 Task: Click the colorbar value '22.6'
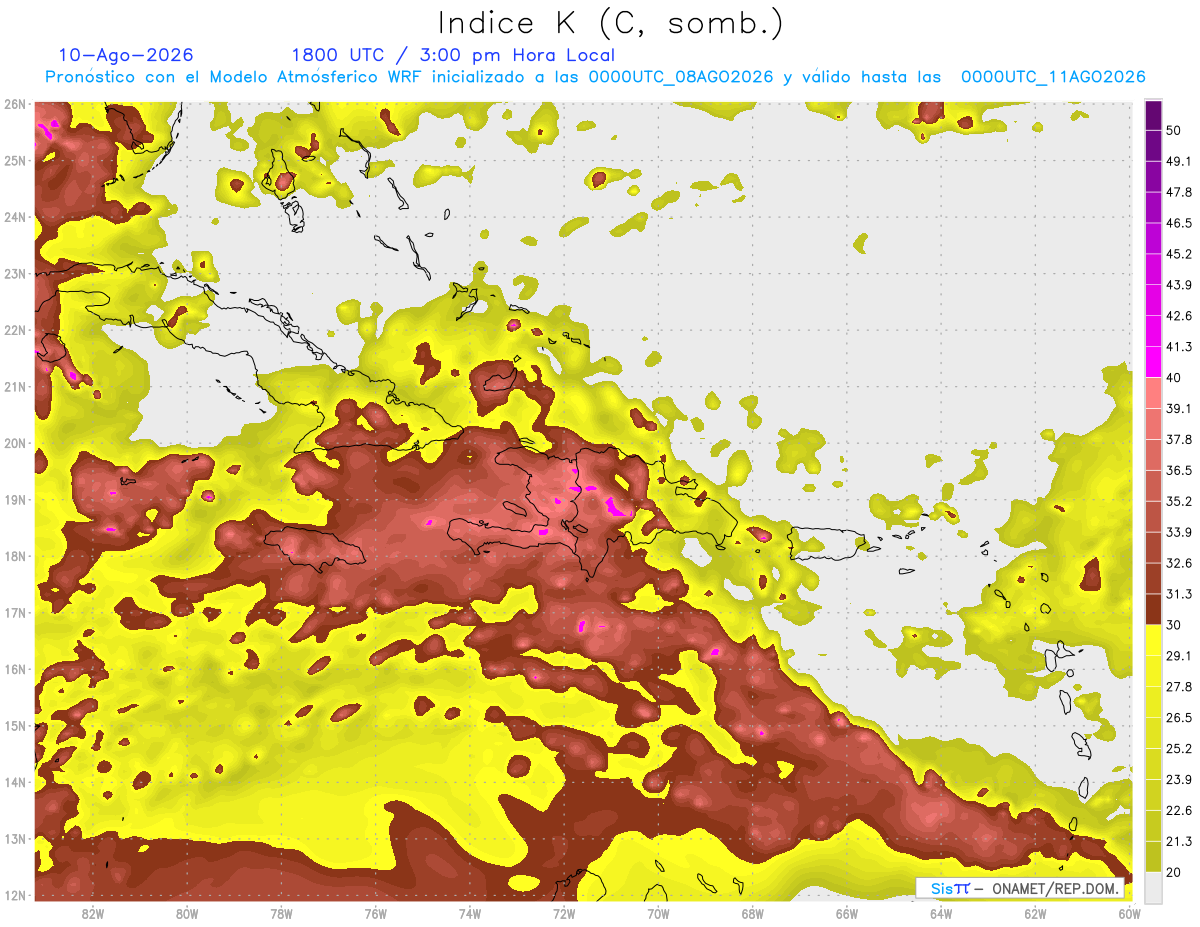click(1178, 811)
